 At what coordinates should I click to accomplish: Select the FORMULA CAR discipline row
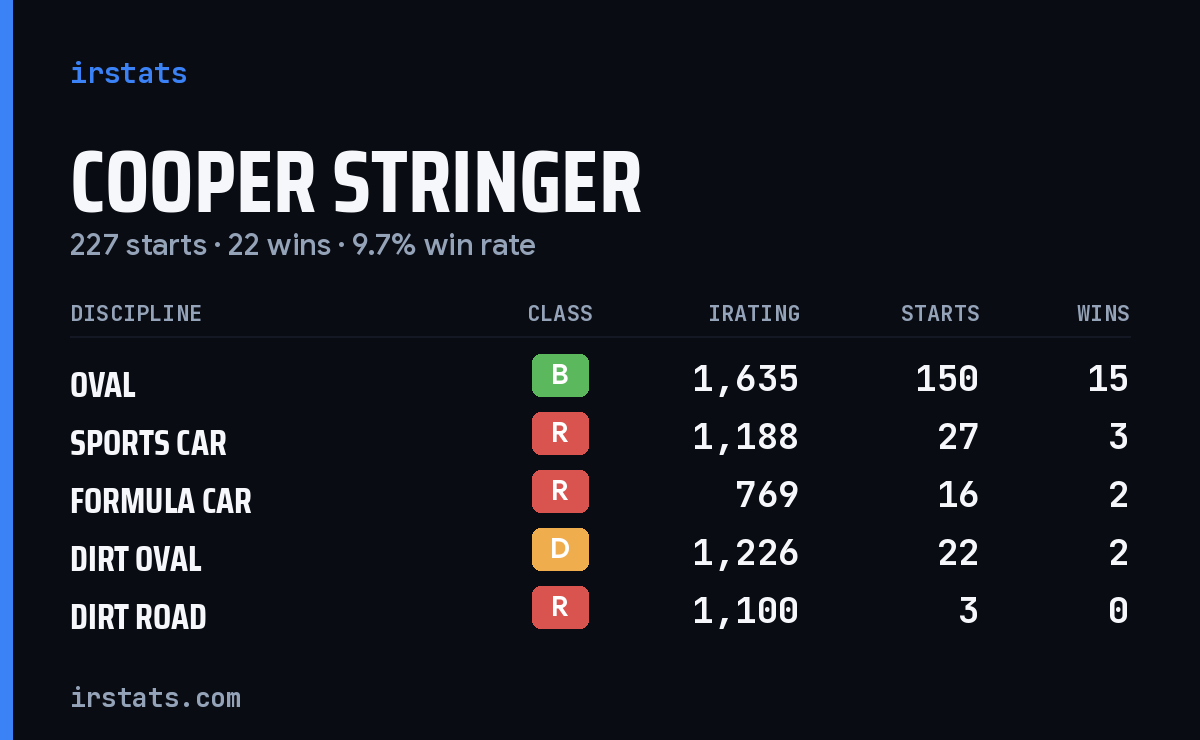600,495
